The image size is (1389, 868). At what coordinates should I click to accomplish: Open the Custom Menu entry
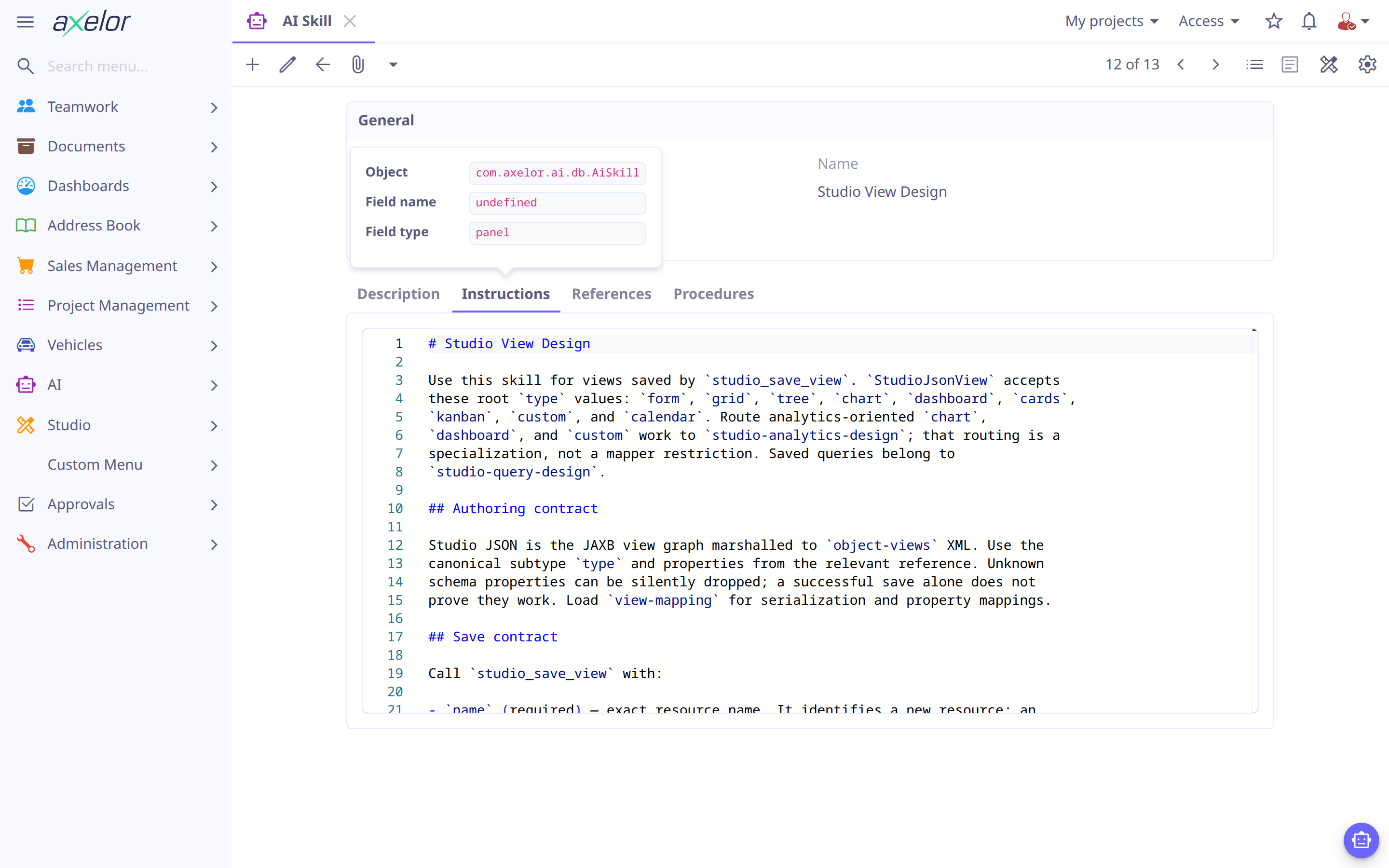(116, 464)
